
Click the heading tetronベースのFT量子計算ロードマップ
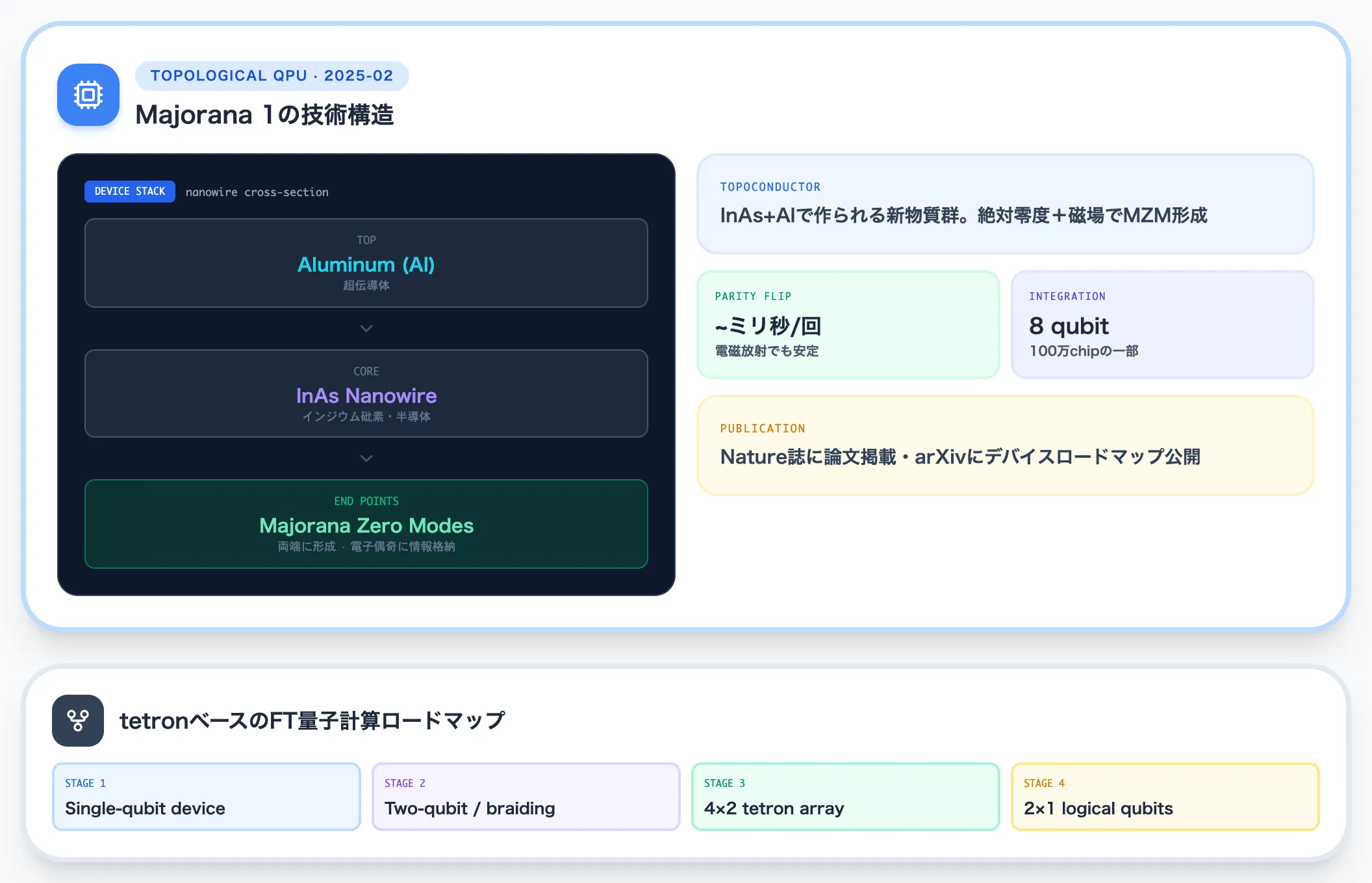pos(312,721)
